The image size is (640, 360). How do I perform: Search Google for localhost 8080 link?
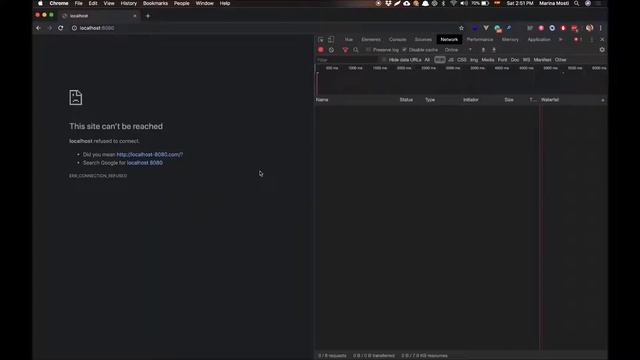tap(144, 163)
